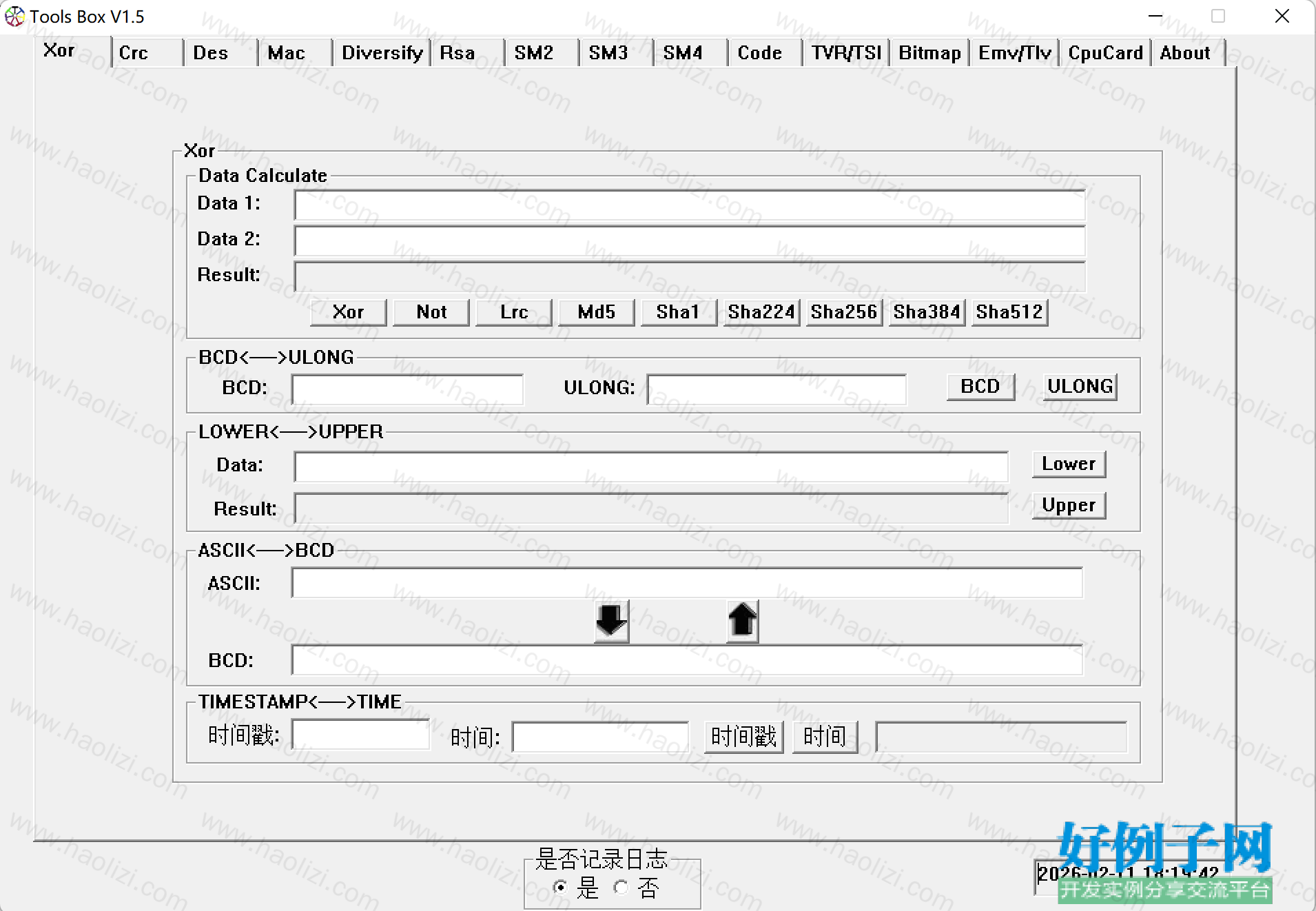The width and height of the screenshot is (1316, 911).
Task: Minimize the Tools Box window
Action: click(1155, 16)
